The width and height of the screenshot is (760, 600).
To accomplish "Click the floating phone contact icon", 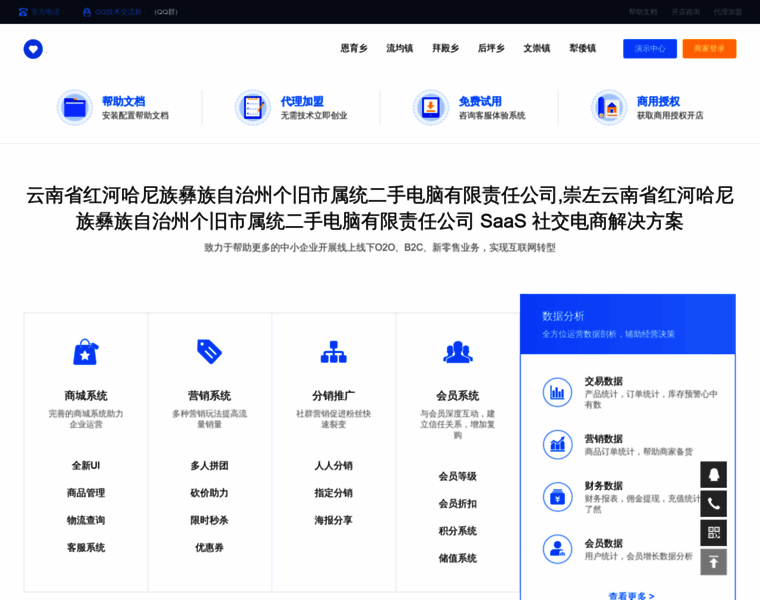I will [713, 503].
